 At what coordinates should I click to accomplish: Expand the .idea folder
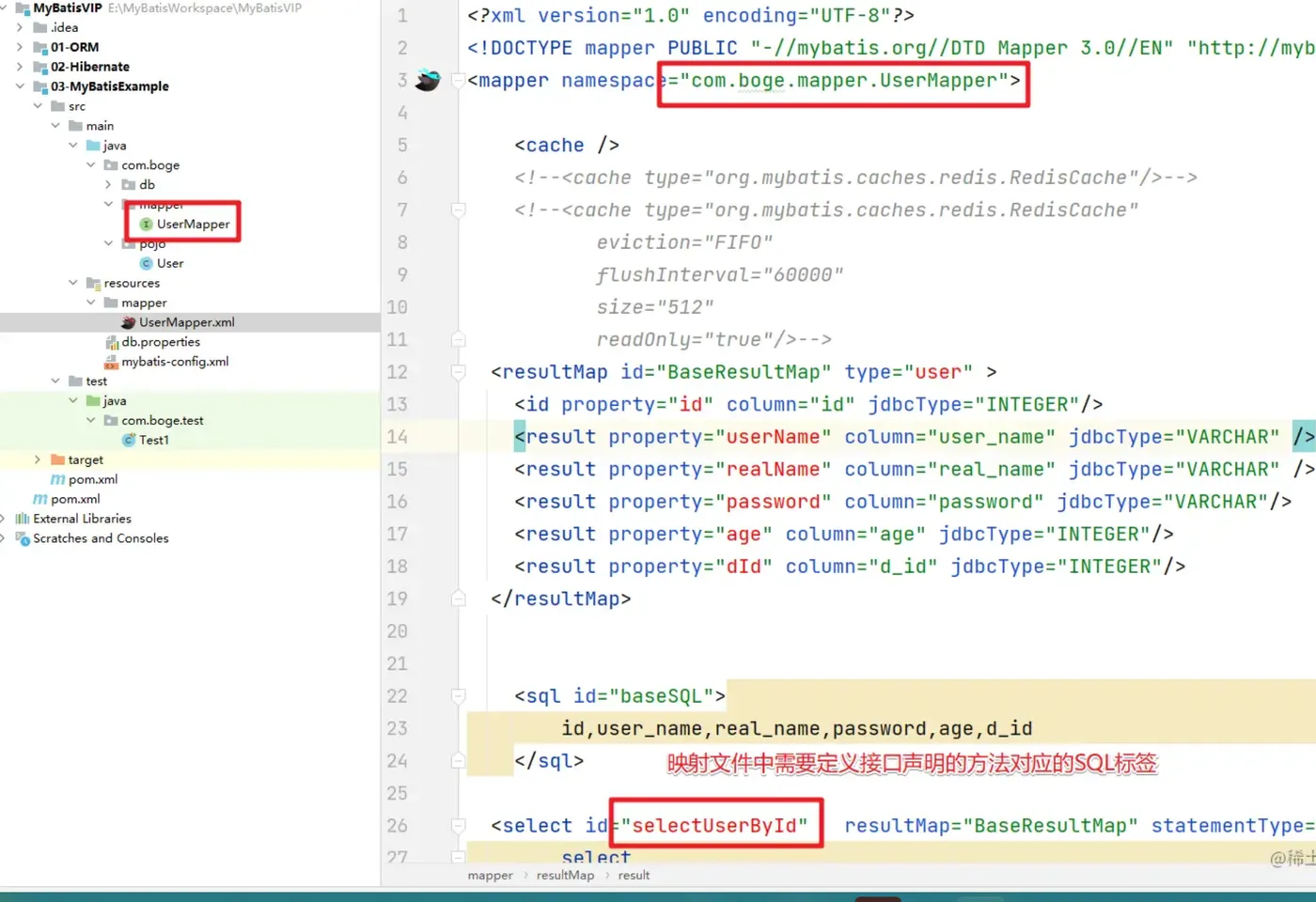pos(20,27)
